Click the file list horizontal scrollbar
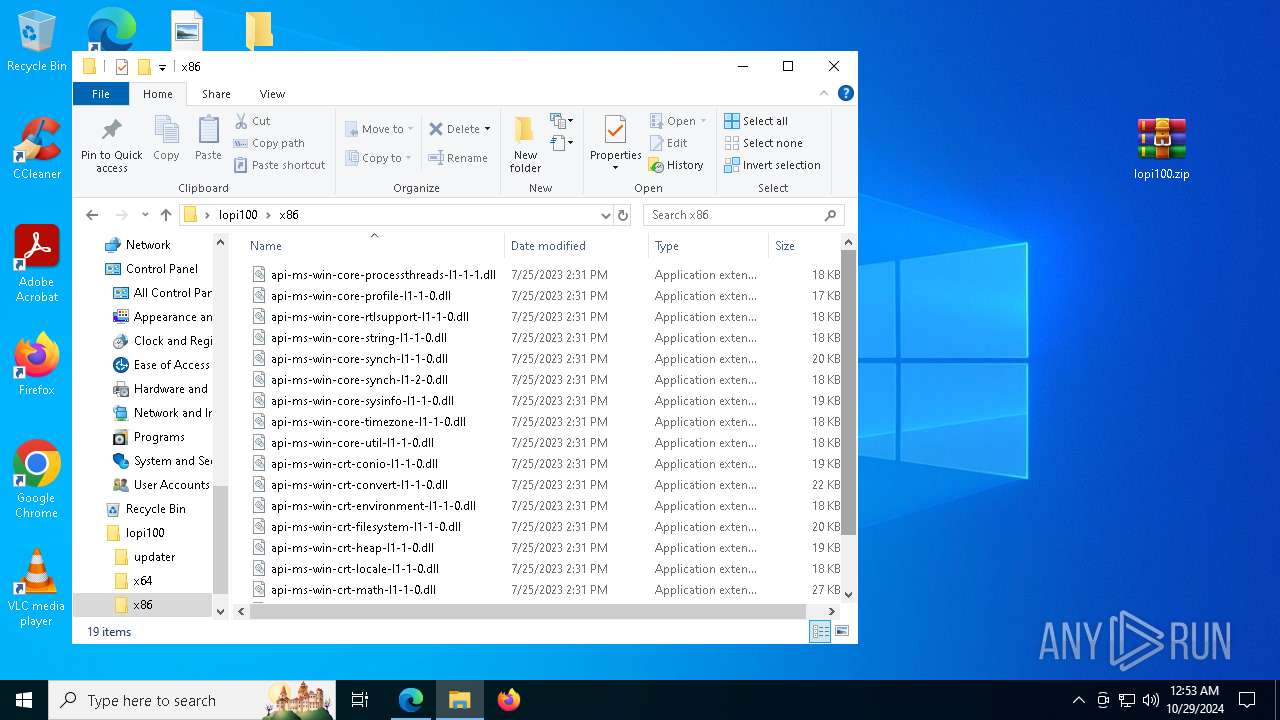1280x720 pixels. (x=527, y=611)
